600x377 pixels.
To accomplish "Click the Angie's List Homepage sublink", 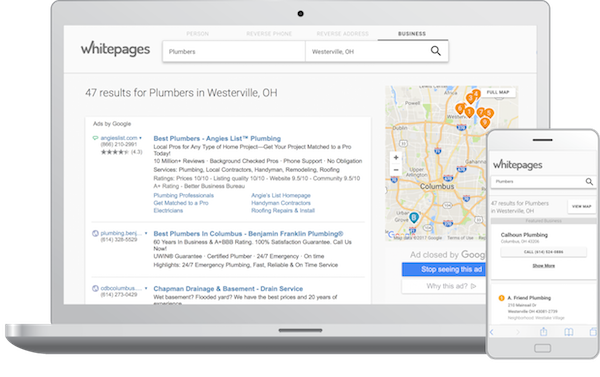I will [x=281, y=195].
